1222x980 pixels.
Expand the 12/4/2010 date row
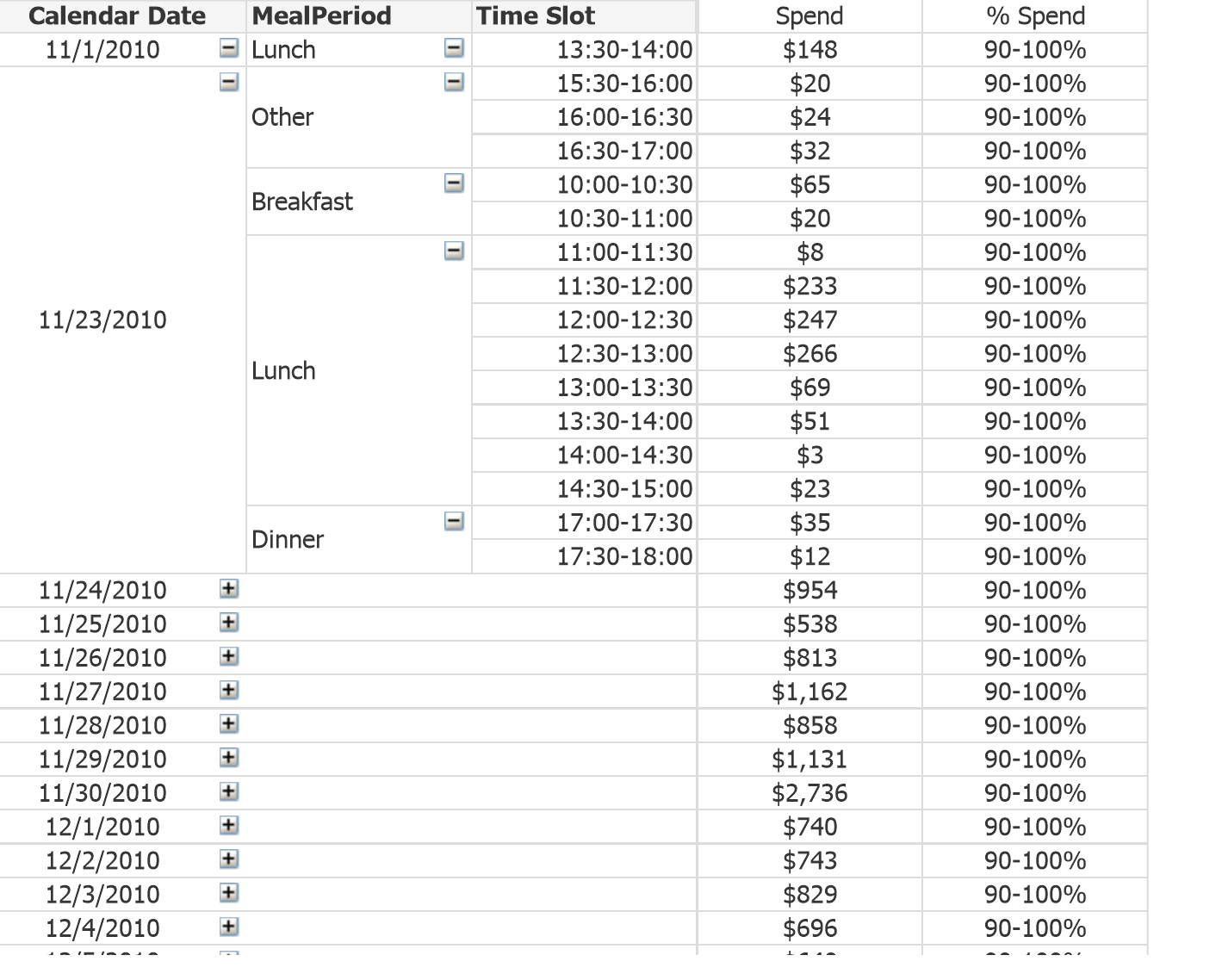click(x=228, y=927)
